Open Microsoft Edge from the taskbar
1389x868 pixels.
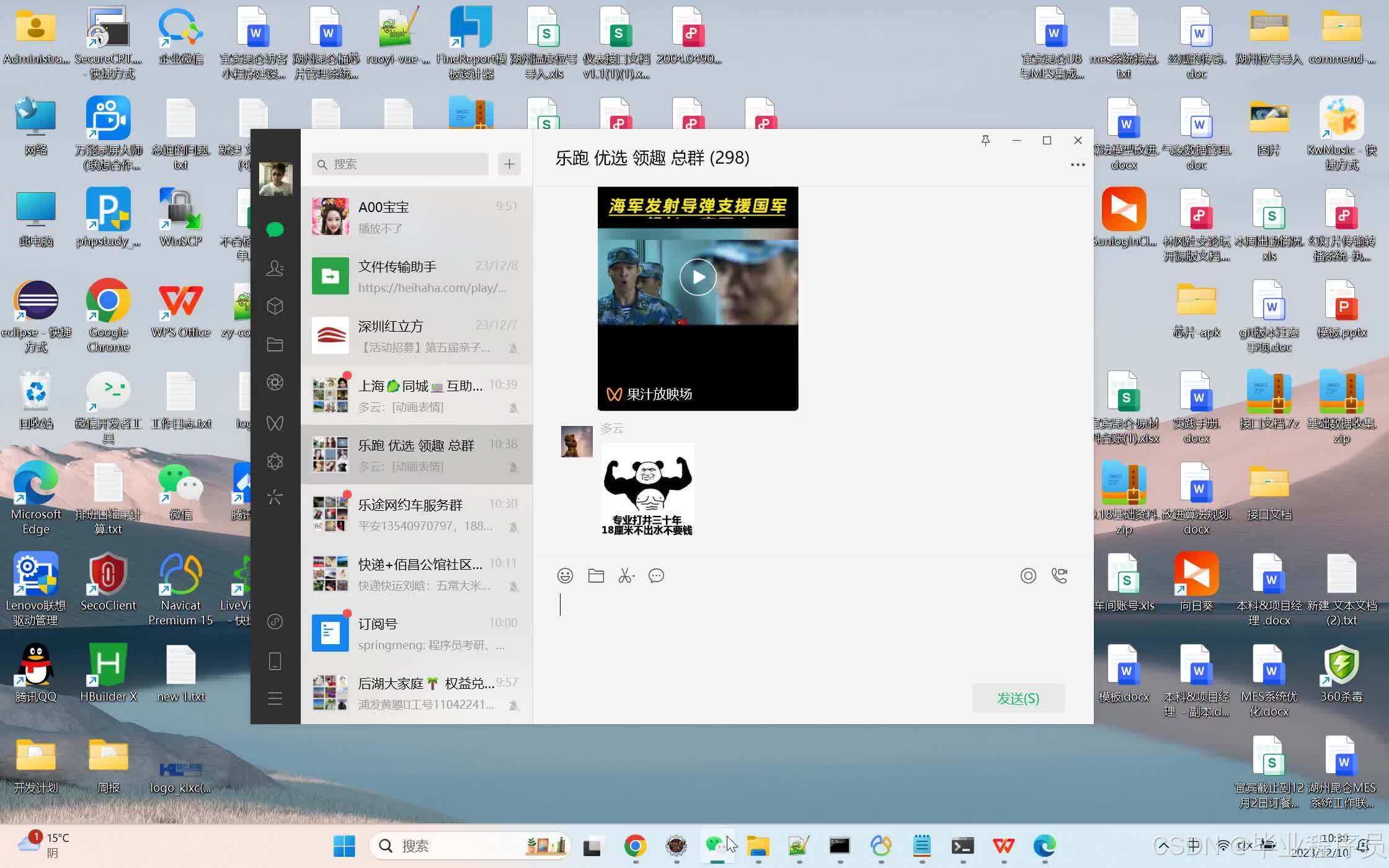(1044, 846)
